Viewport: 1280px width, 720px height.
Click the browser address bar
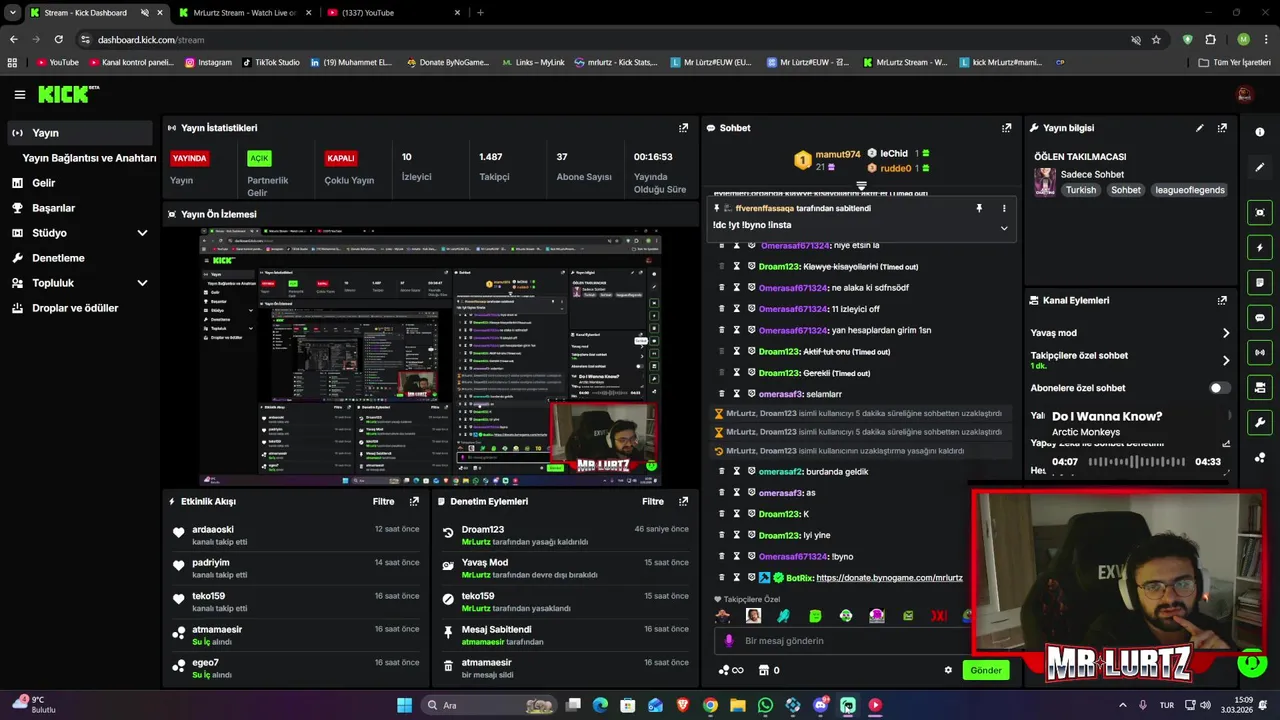click(600, 40)
